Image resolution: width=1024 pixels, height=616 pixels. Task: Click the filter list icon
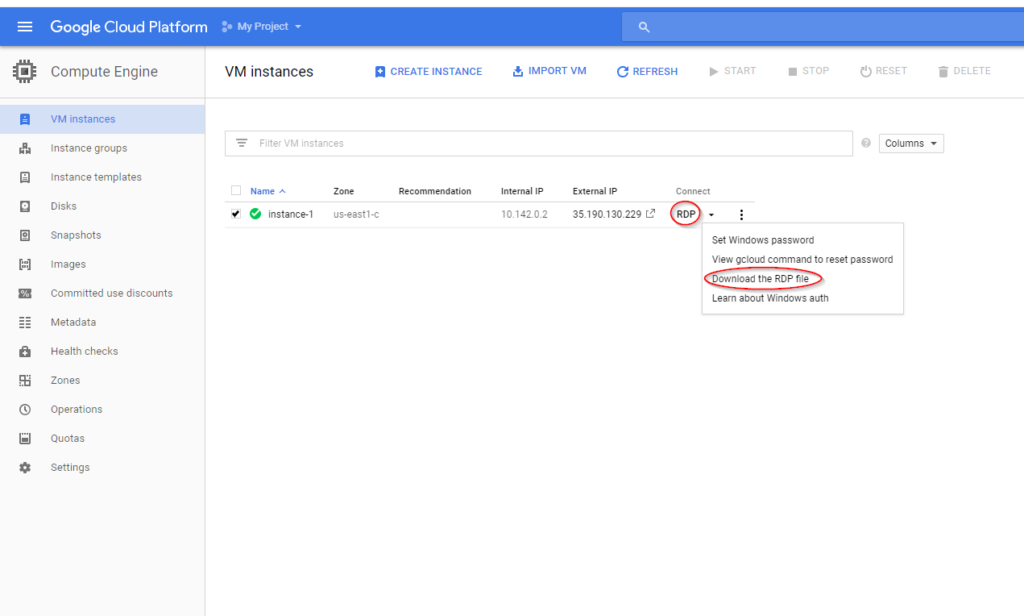point(242,142)
